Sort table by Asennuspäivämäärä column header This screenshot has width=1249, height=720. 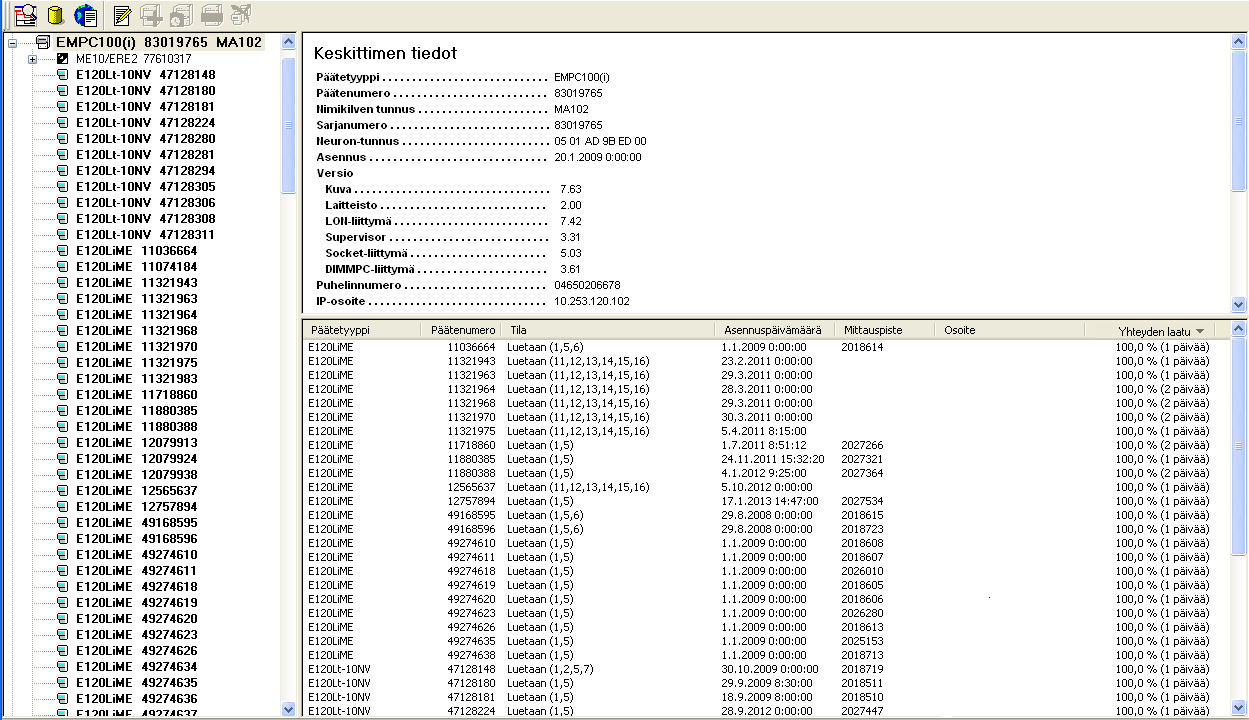click(774, 330)
